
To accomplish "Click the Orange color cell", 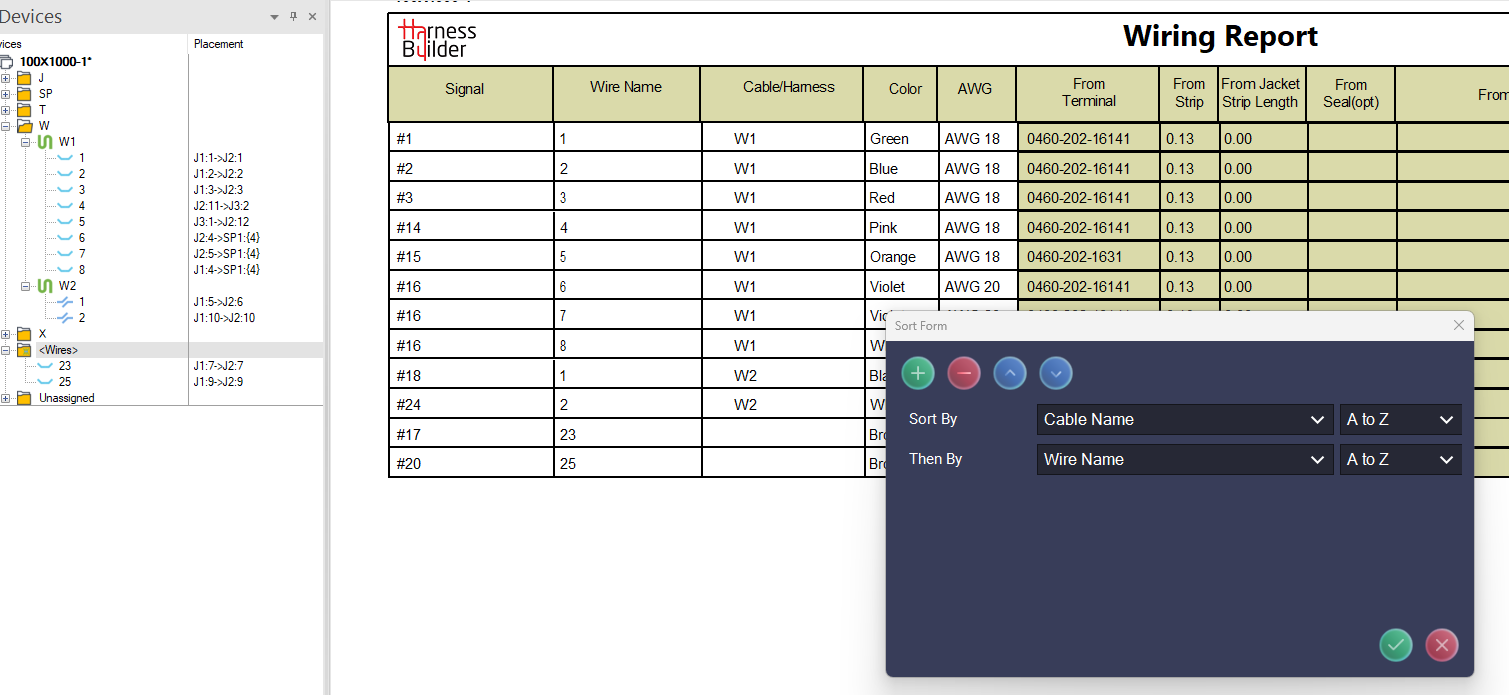I will 901,257.
